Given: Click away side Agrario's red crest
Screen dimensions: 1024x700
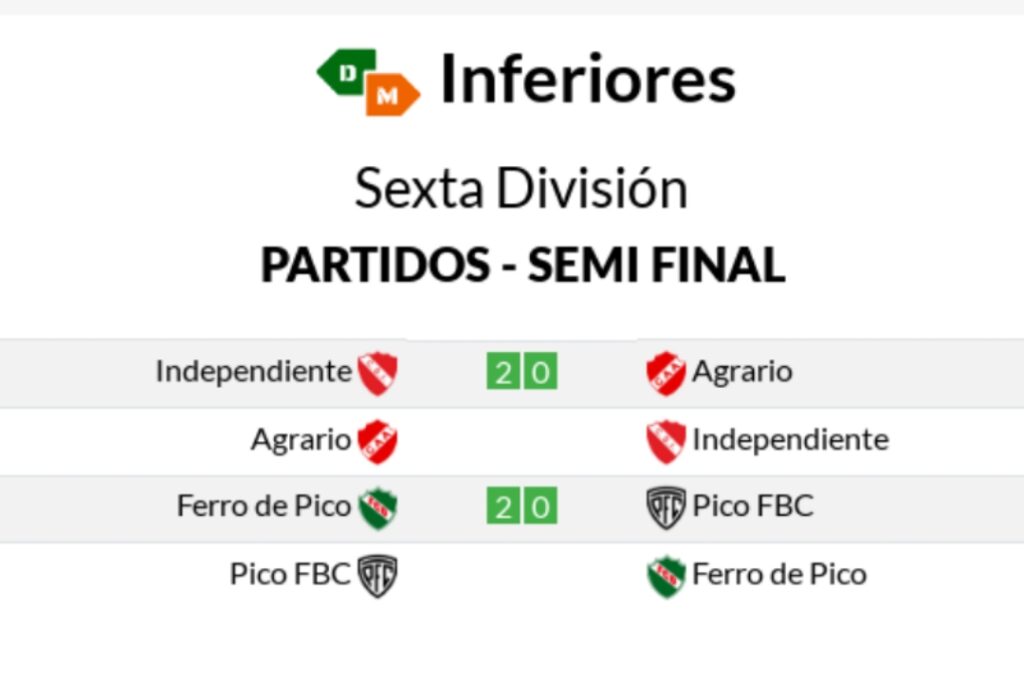Looking at the screenshot, I should [x=666, y=373].
